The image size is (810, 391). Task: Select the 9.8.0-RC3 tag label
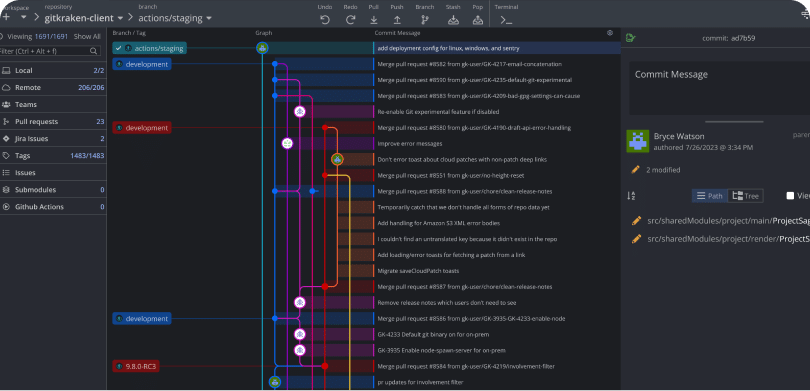click(136, 367)
